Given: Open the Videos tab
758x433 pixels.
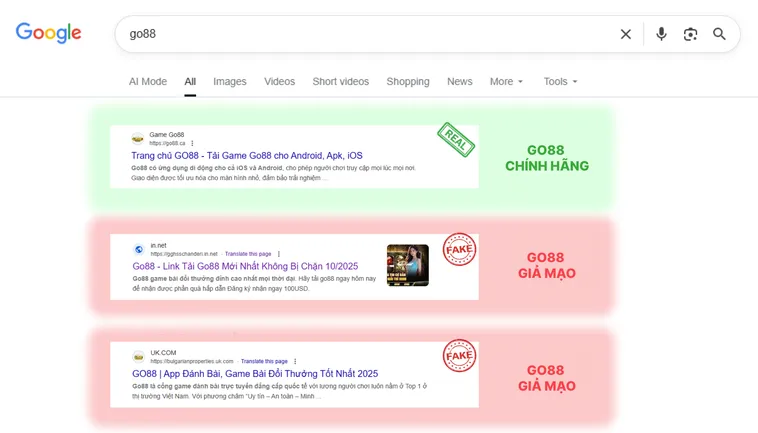Looking at the screenshot, I should pos(279,82).
